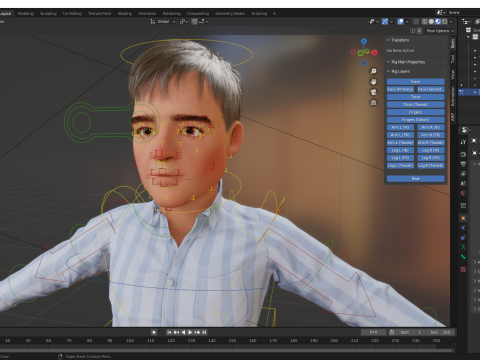The height and width of the screenshot is (360, 480).
Task: Open the Tool sidebar tab
Action: pos(453,59)
